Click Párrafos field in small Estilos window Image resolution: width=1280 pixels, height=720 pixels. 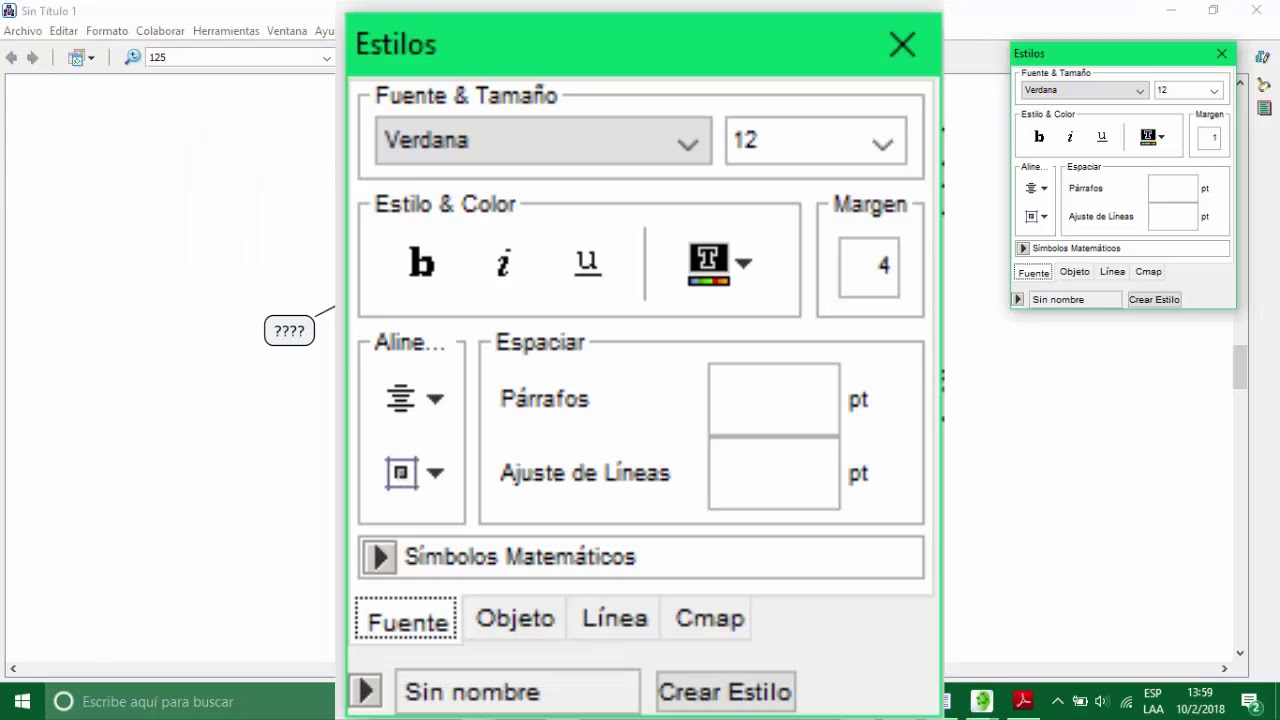(x=1173, y=188)
